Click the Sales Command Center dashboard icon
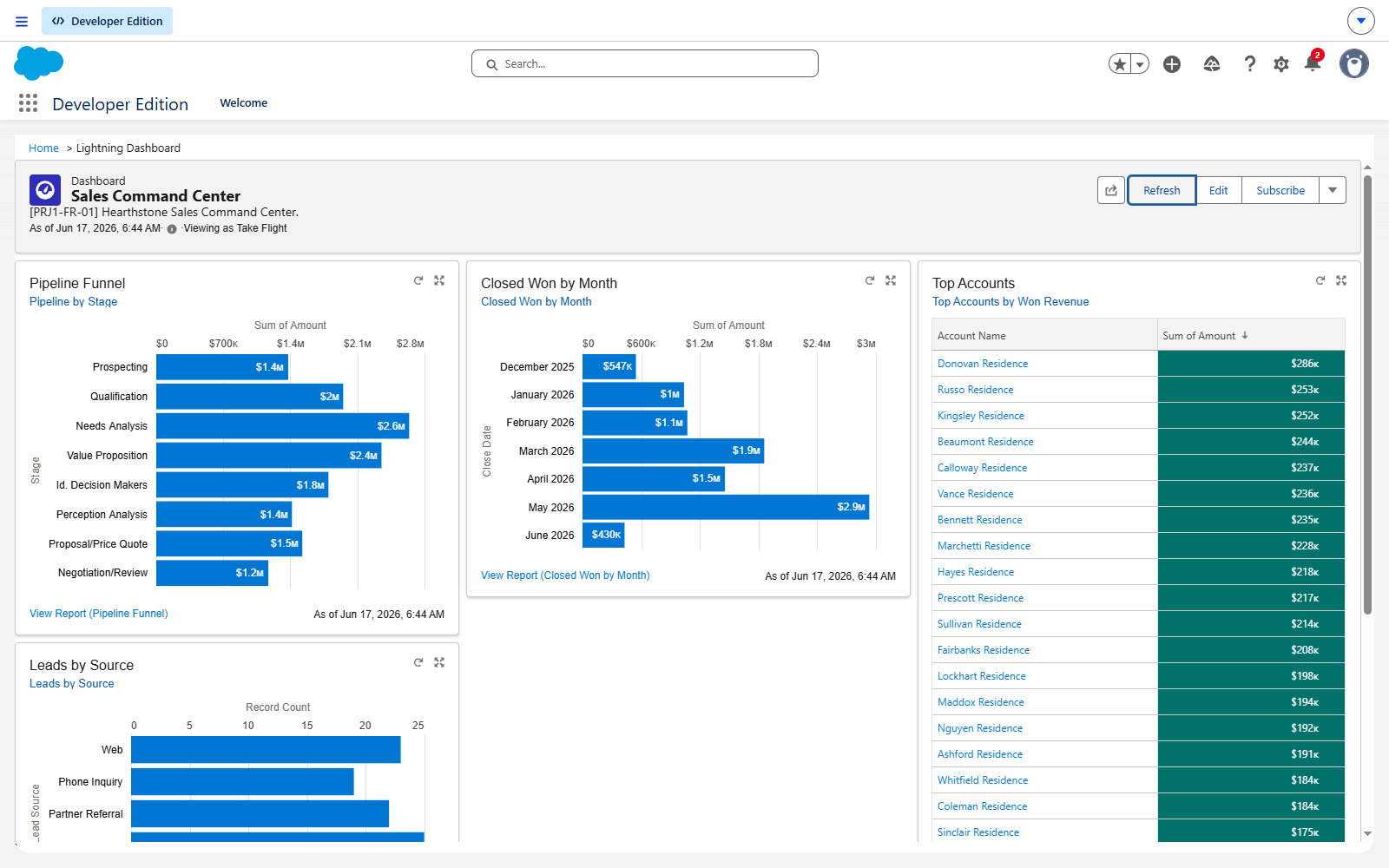This screenshot has height=868, width=1389. (45, 189)
